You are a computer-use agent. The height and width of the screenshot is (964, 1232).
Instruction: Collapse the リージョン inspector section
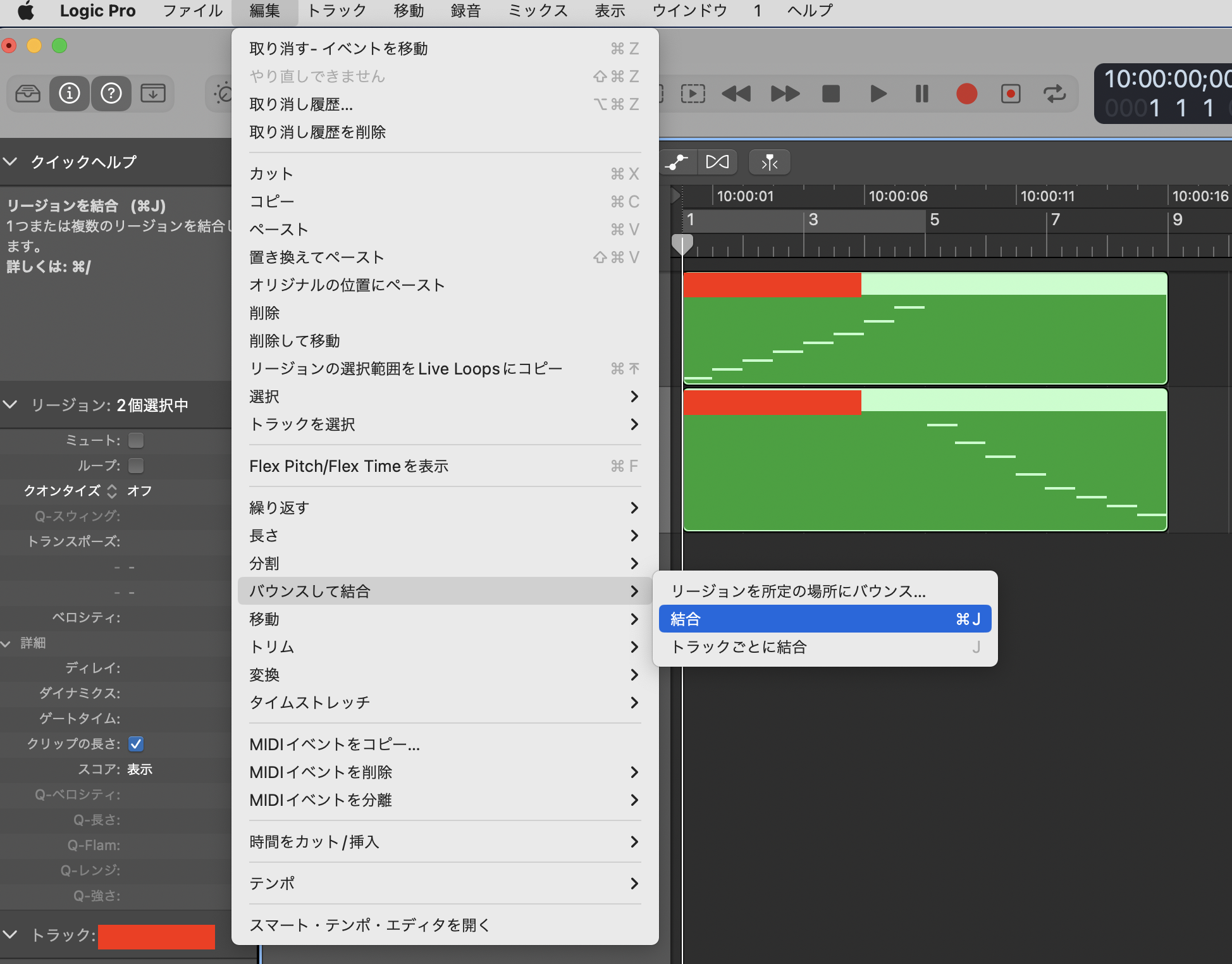(10, 405)
